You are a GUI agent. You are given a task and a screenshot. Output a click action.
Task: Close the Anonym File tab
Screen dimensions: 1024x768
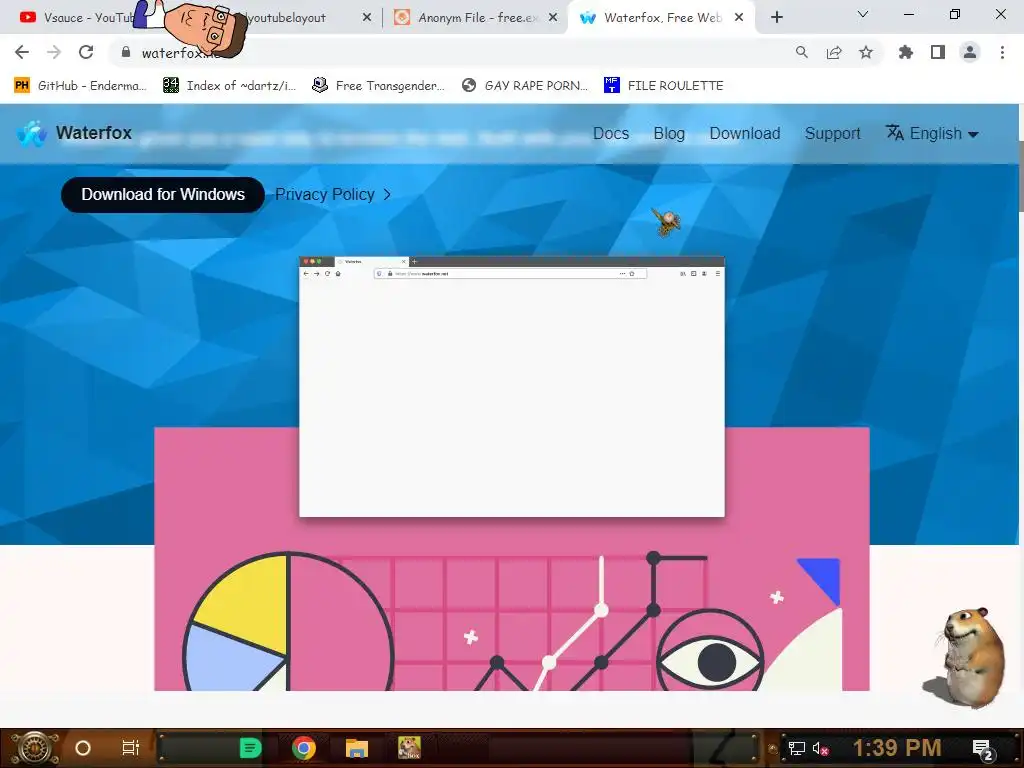coord(553,18)
